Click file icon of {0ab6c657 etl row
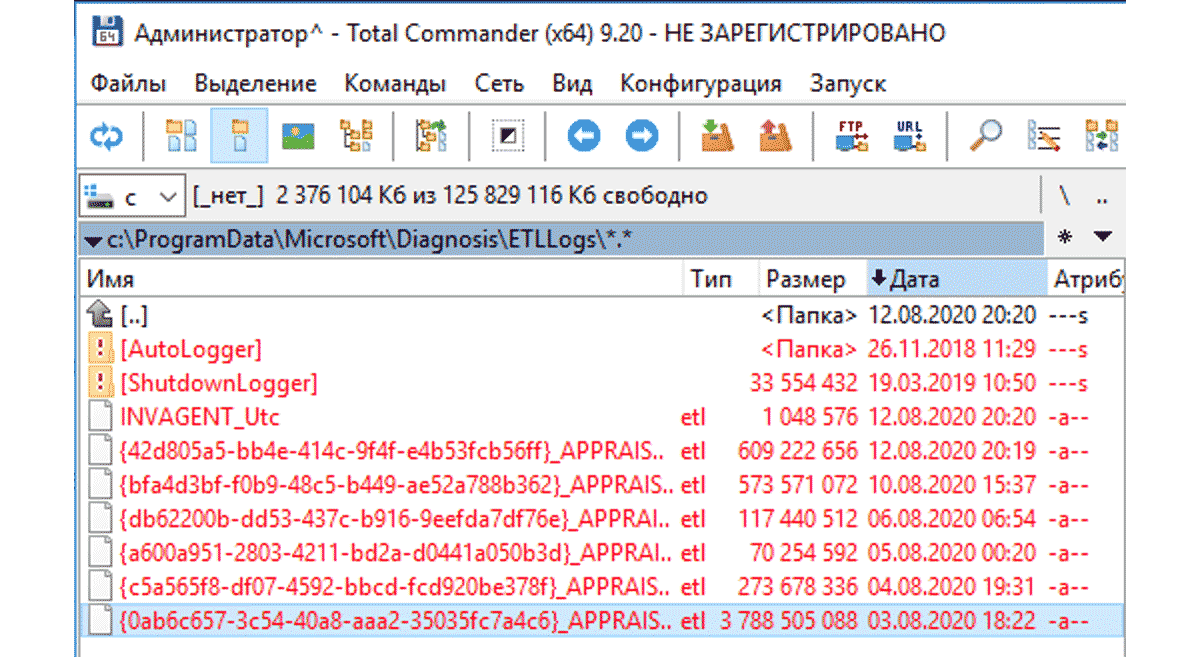 (x=99, y=620)
